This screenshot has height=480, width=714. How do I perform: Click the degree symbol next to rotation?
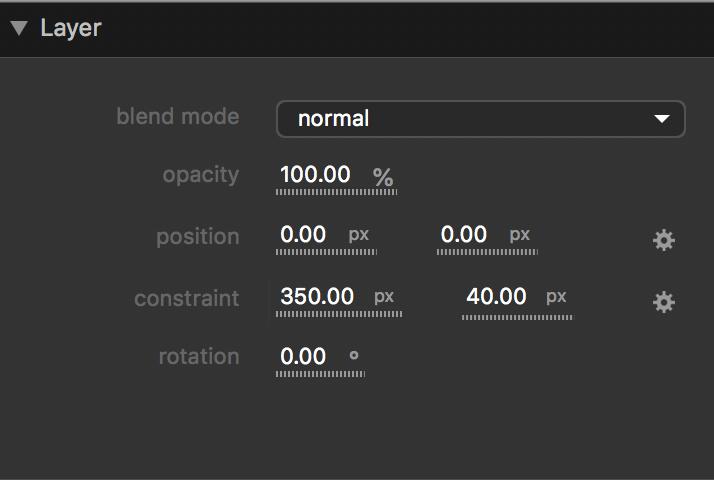coord(353,355)
